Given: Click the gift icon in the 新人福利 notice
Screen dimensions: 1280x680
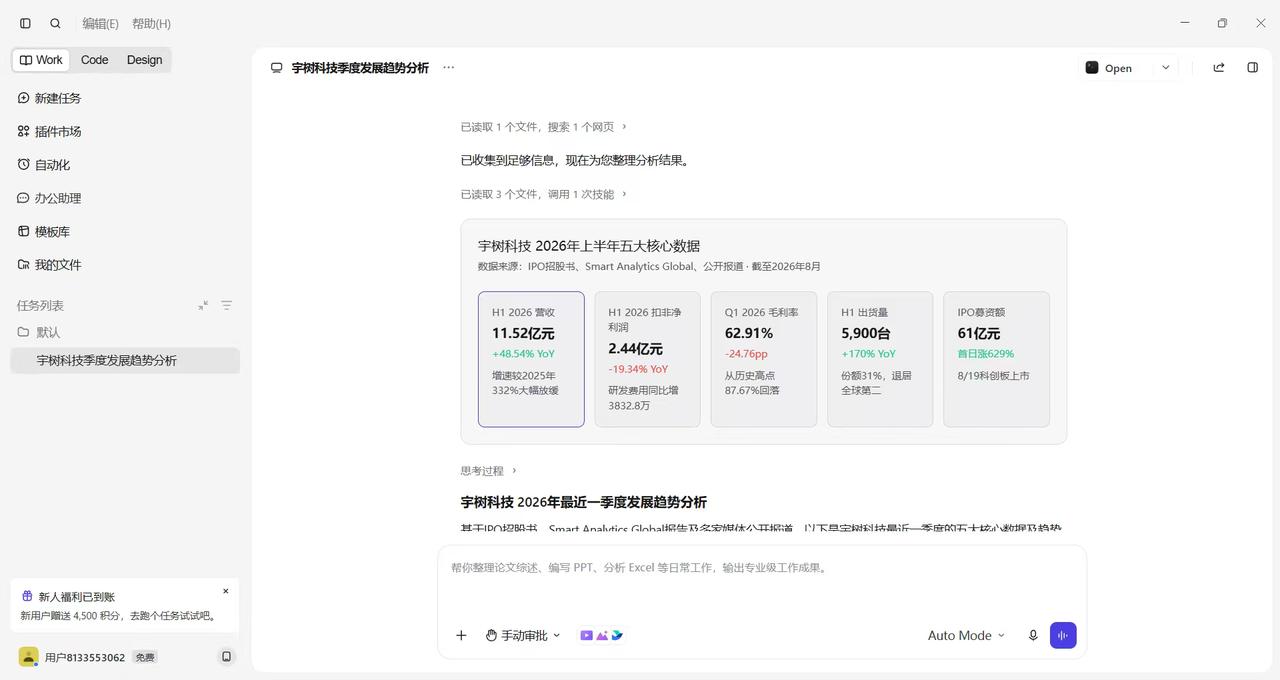Looking at the screenshot, I should point(27,596).
